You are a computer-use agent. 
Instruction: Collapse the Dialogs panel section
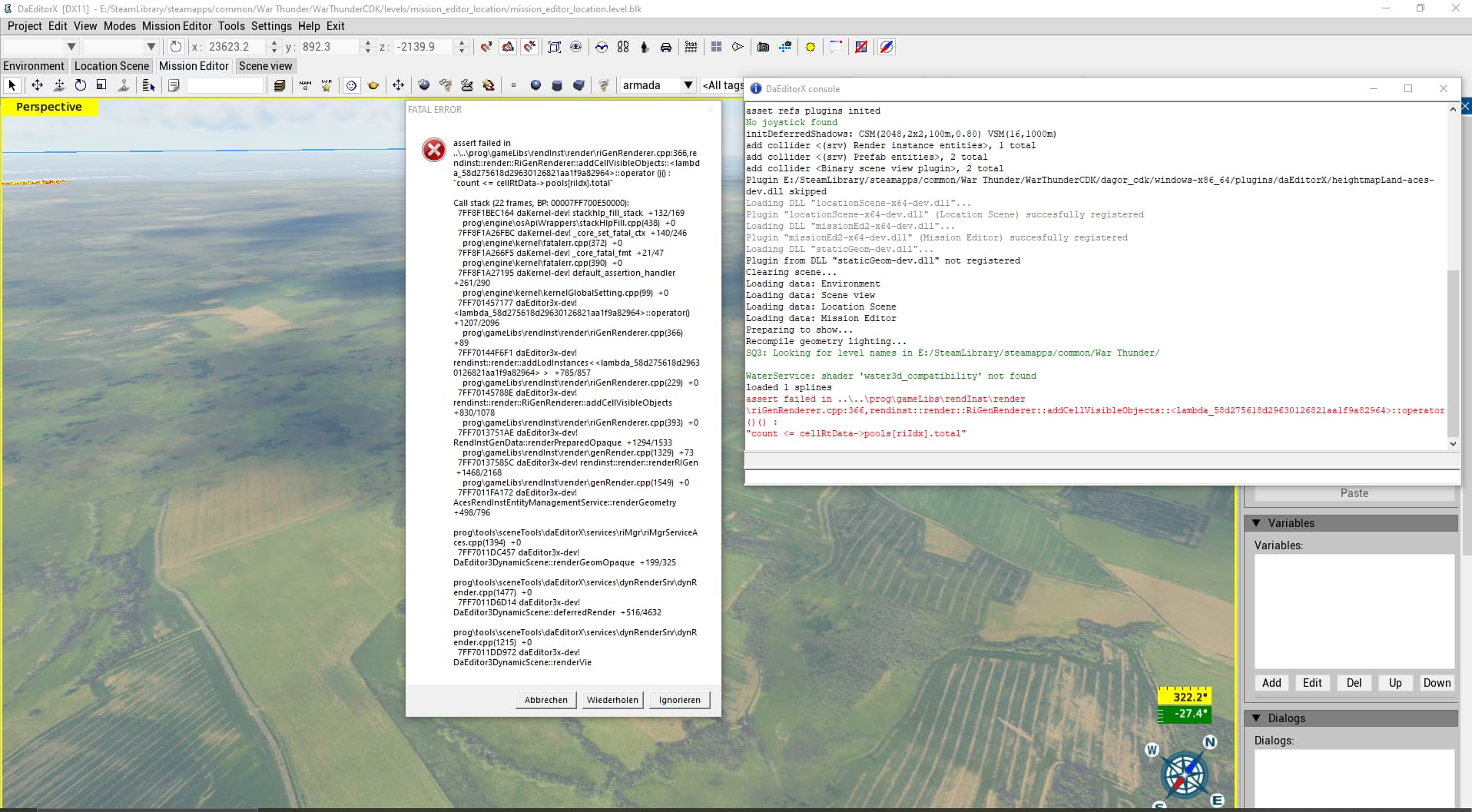[x=1256, y=718]
